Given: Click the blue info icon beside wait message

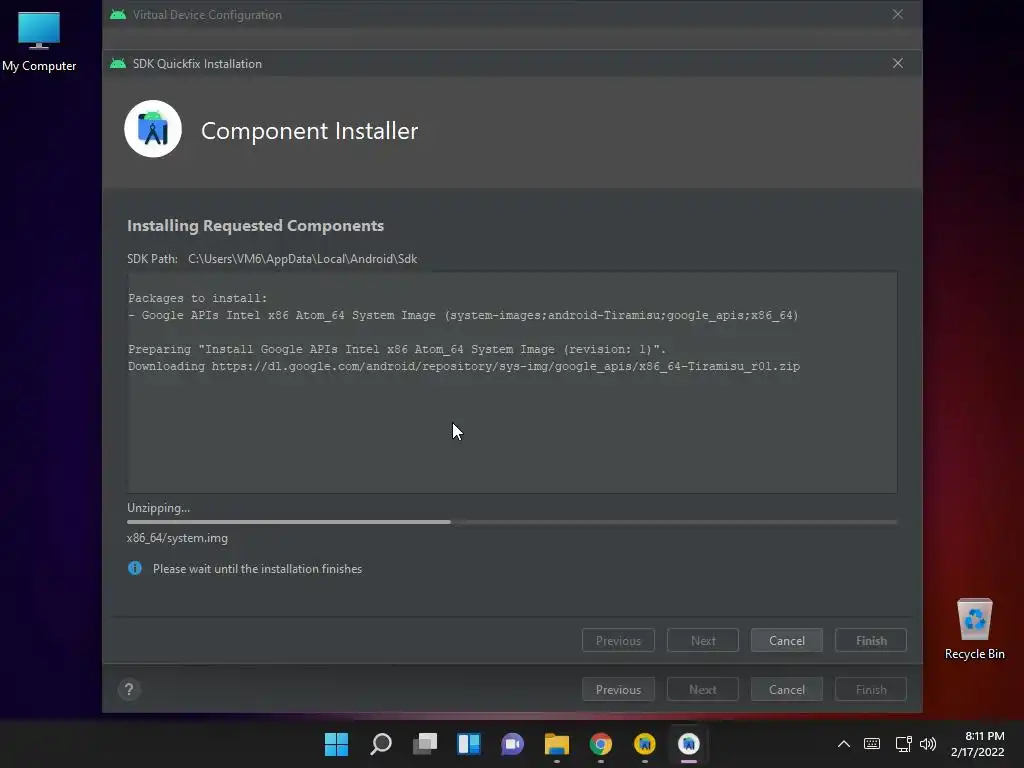Looking at the screenshot, I should click(x=135, y=568).
